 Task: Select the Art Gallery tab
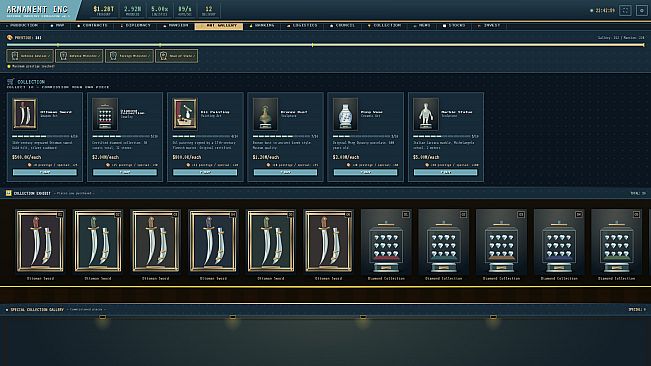[219, 26]
